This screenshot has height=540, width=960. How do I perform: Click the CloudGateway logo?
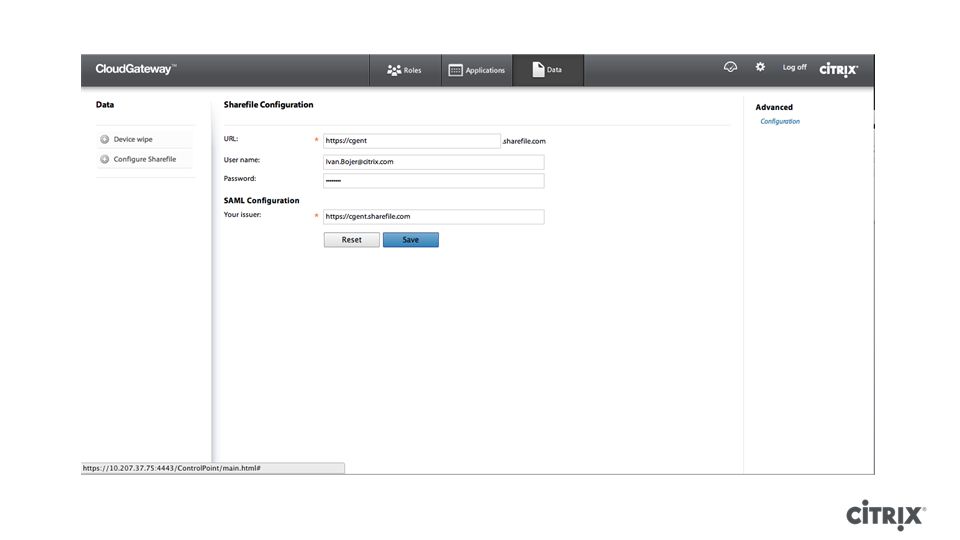[135, 69]
